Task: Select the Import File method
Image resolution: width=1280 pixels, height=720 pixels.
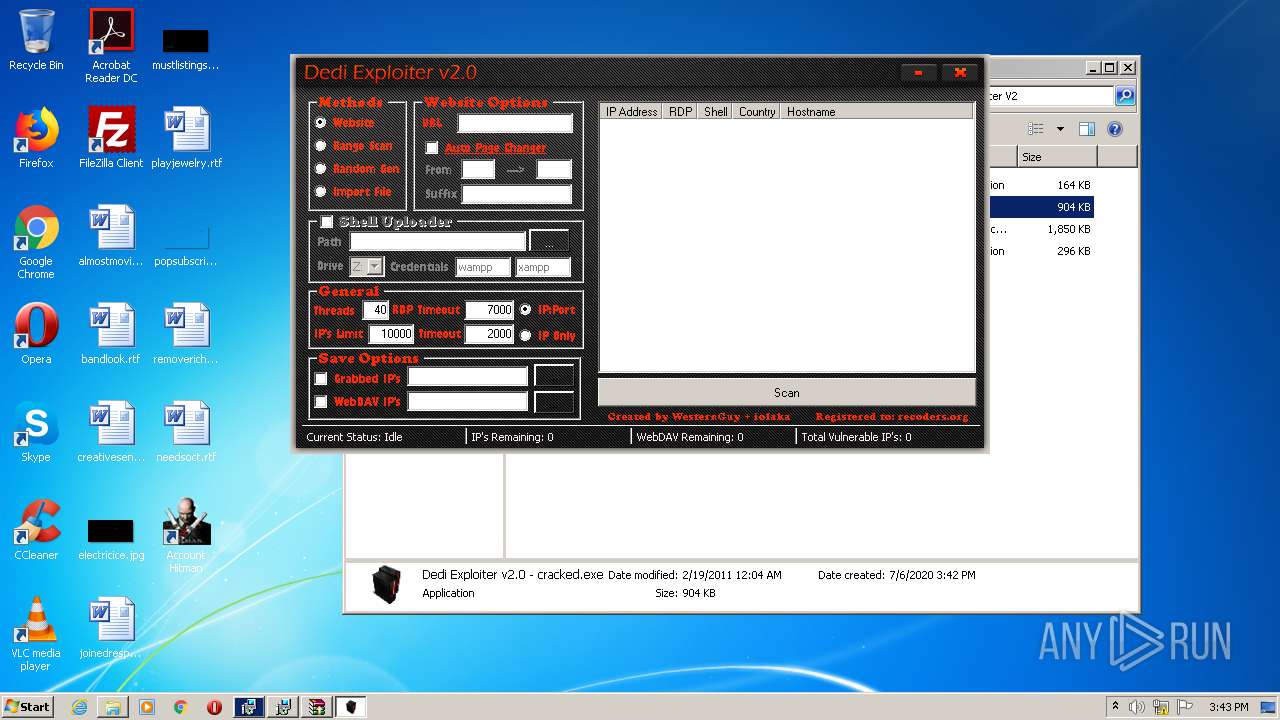Action: (321, 192)
